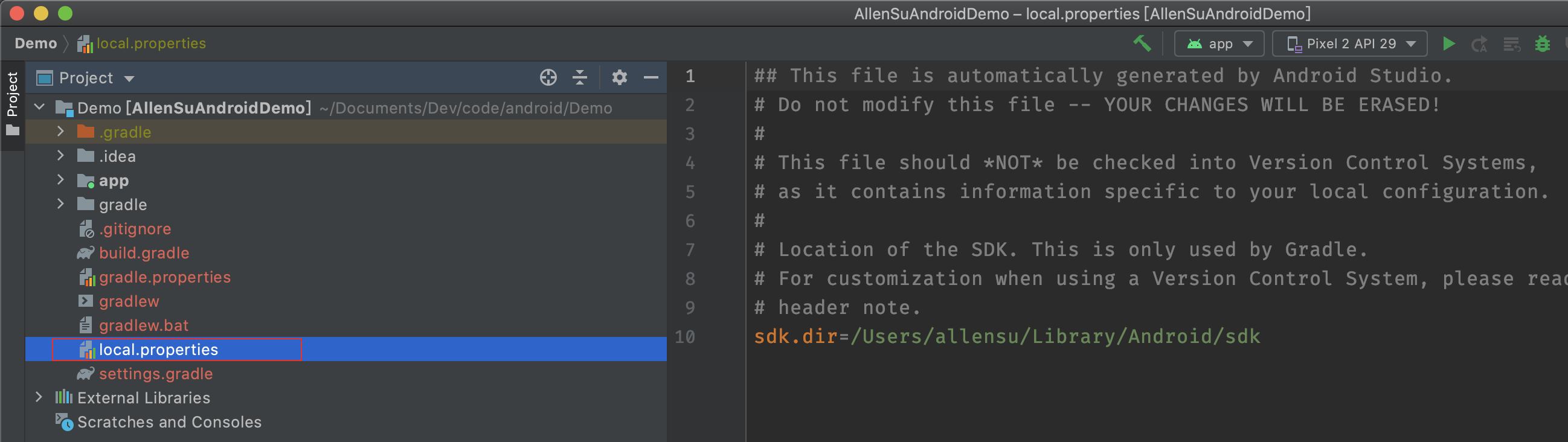Select the gradle.properties file
This screenshot has width=1568, height=442.
[x=345, y=277]
